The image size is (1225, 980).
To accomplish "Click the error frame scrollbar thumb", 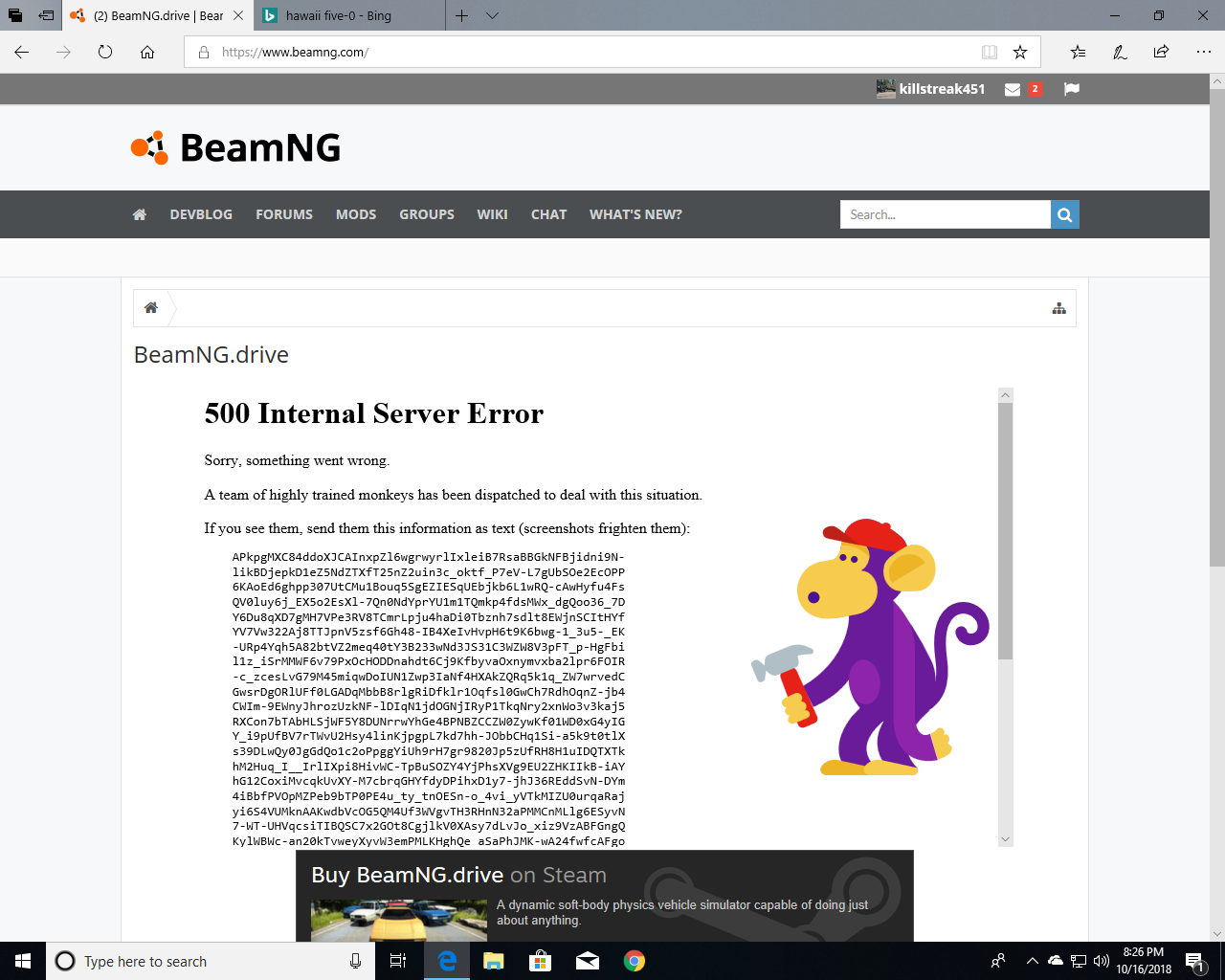I will (1005, 531).
